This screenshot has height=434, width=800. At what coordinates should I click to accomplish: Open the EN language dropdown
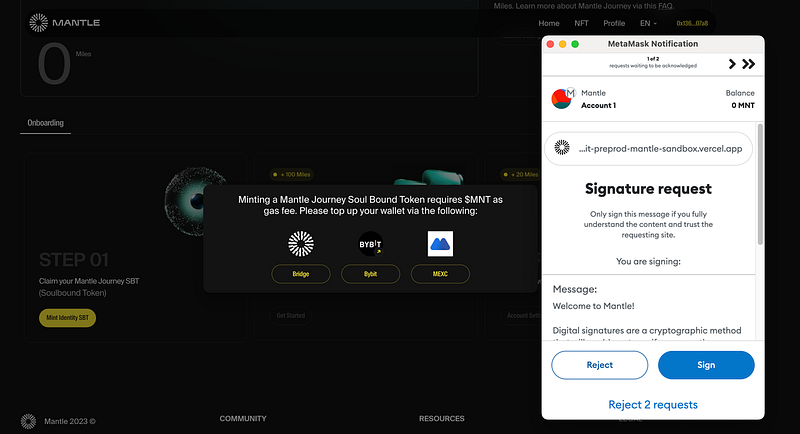pyautogui.click(x=648, y=23)
